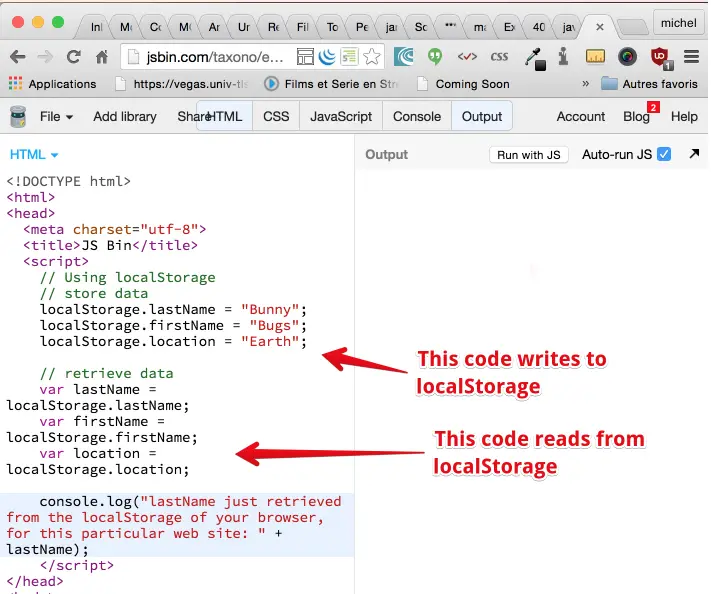Open Chrome hamburger menu icon
711x594 pixels.
(691, 57)
